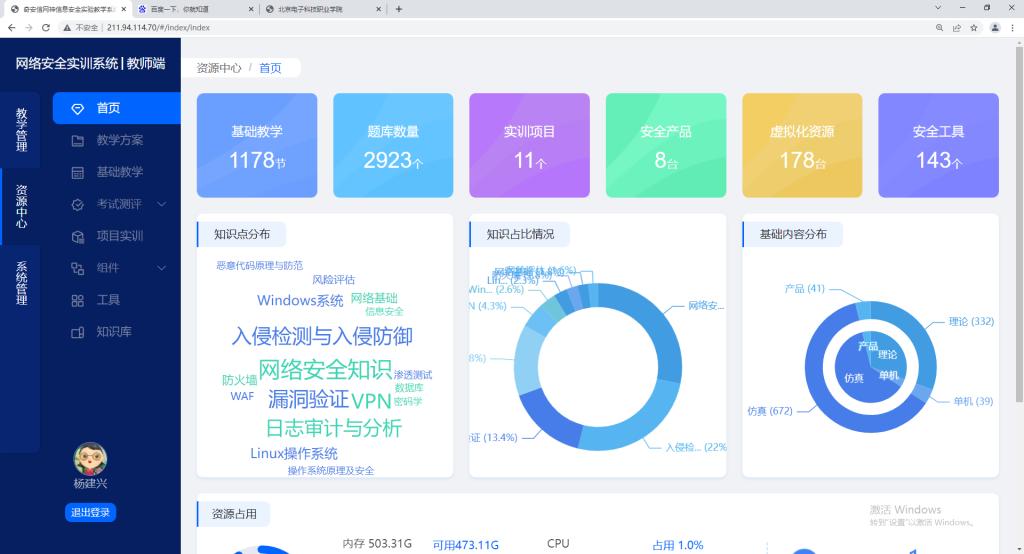Click VPN in the word cloud
The image size is (1024, 554).
tap(371, 400)
